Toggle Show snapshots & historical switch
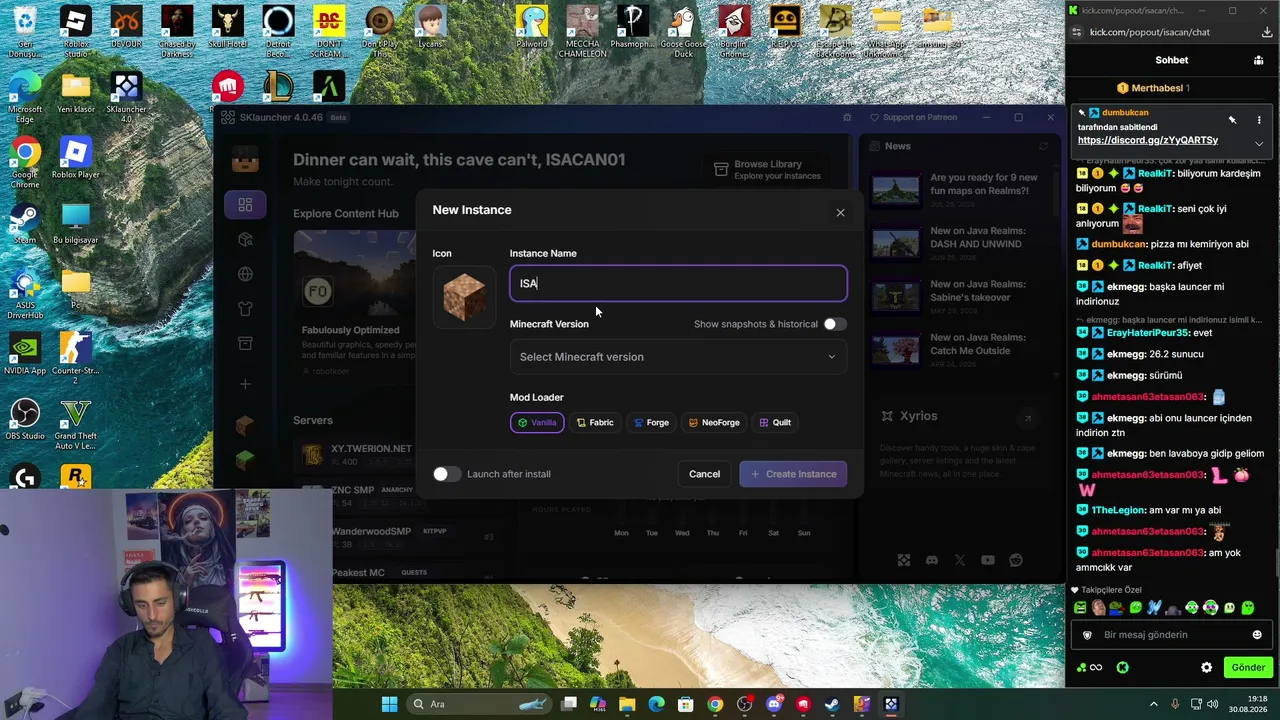Screen dimensions: 1280x720 tap(834, 324)
